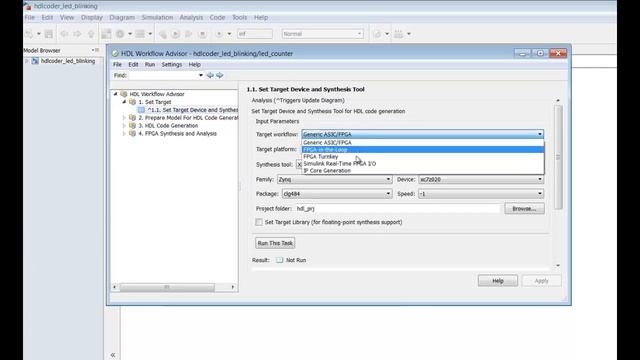Click the collapse chevrons at bottom left
This screenshot has height=360, width=640.
113,355
